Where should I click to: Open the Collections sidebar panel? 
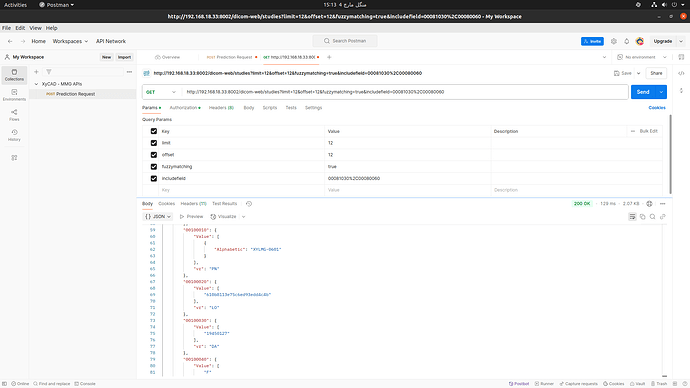(x=14, y=75)
